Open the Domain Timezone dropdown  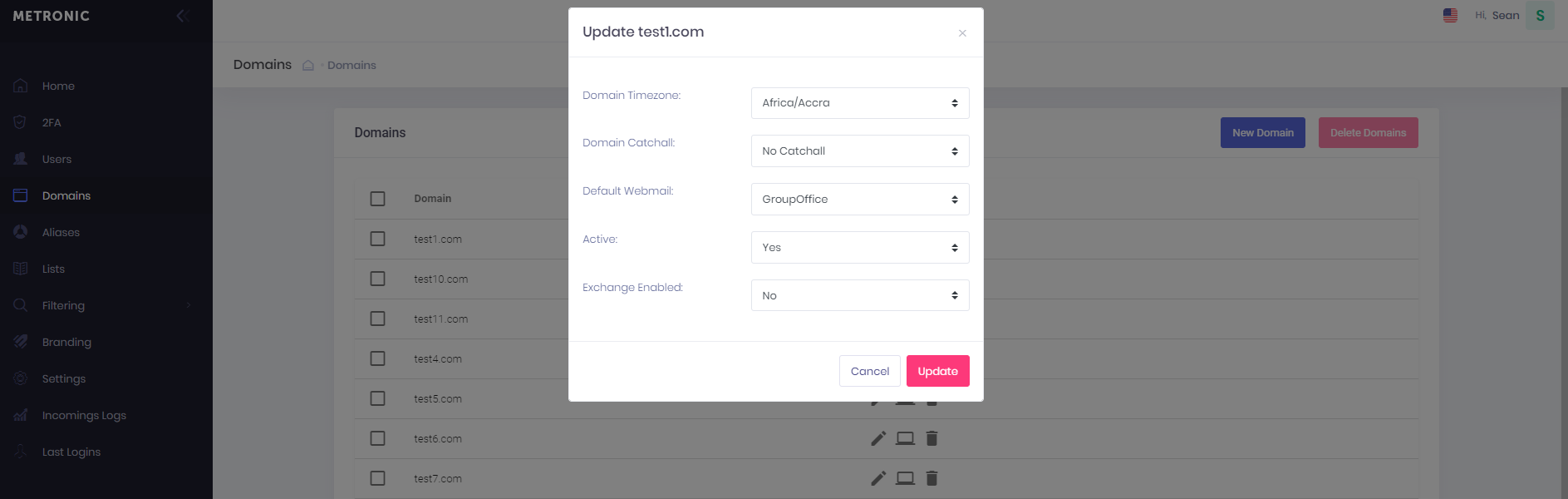click(860, 103)
